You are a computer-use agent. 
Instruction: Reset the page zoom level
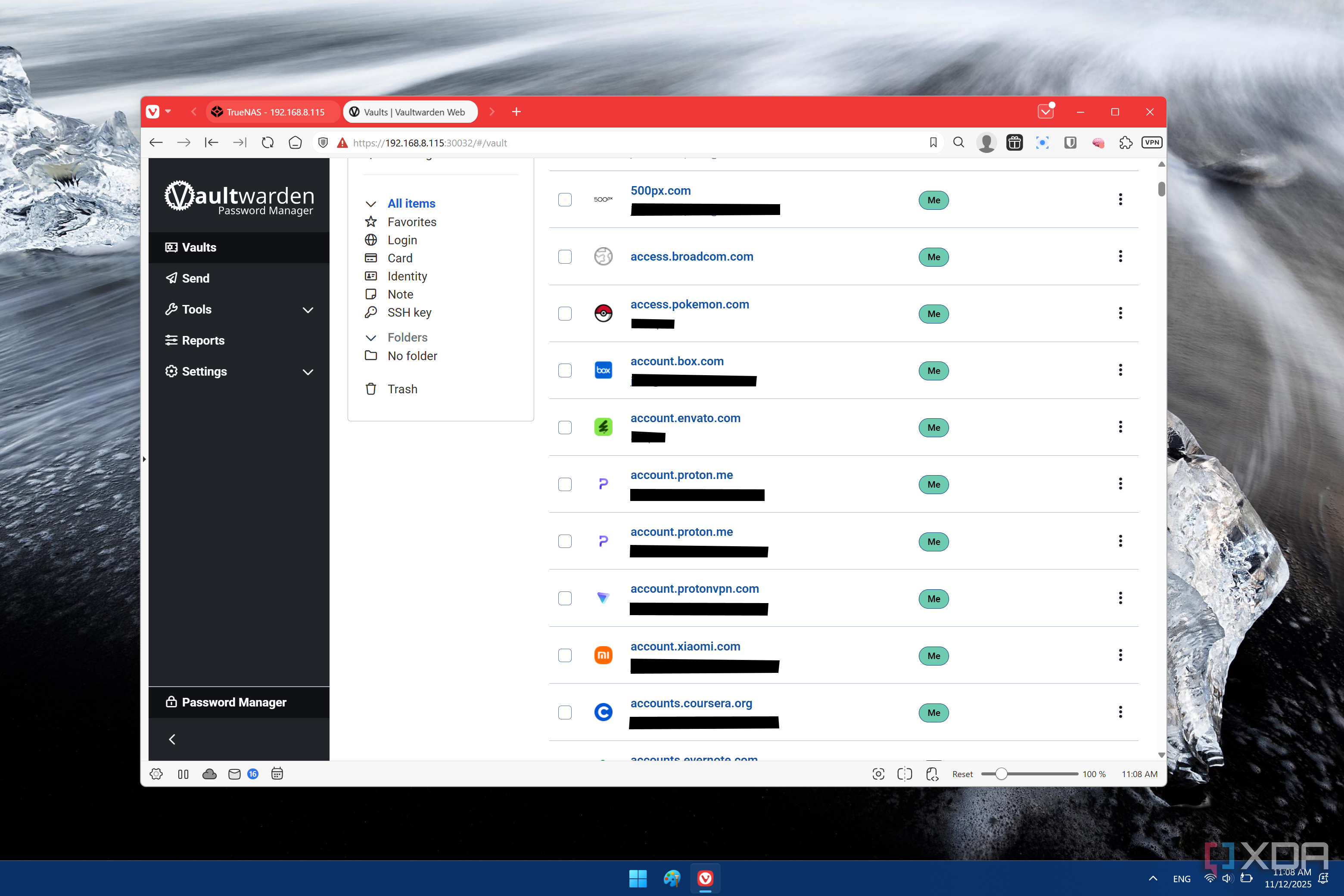tap(962, 774)
